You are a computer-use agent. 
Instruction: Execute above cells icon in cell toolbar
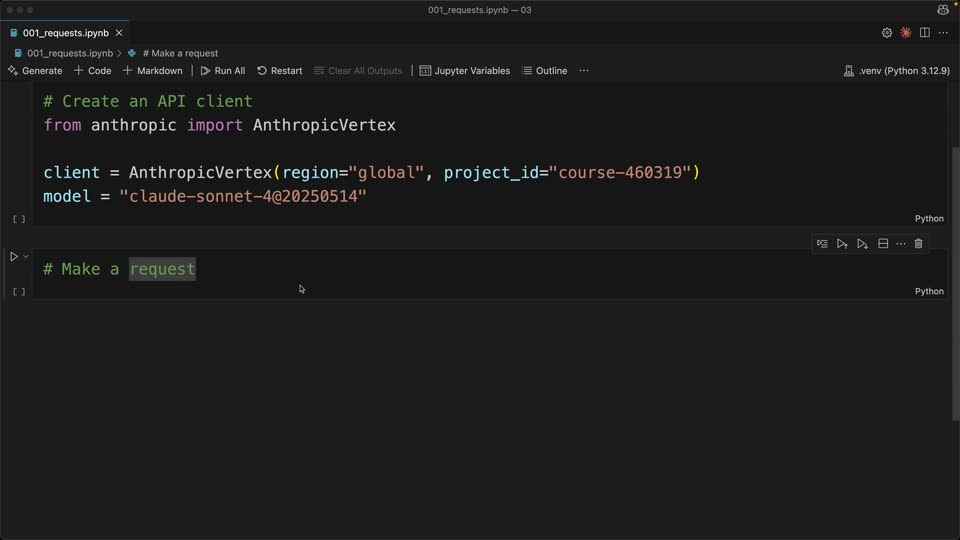click(842, 244)
